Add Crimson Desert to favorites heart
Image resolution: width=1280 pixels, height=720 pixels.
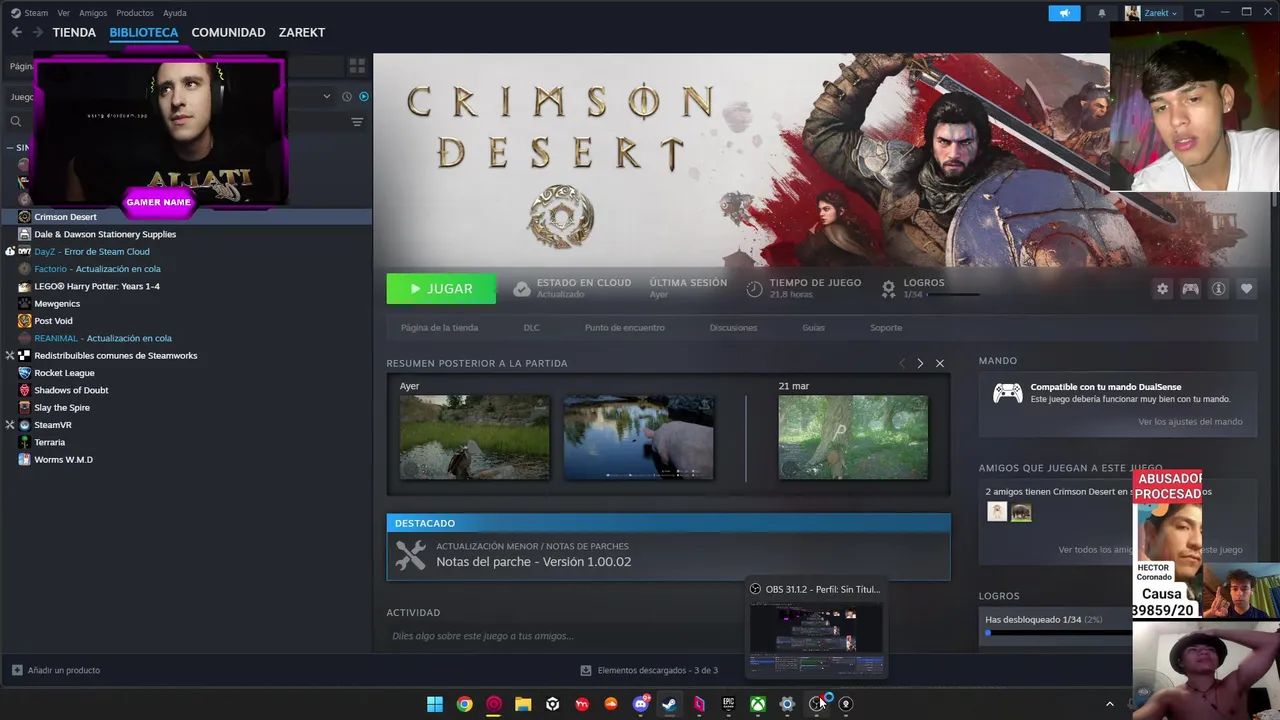(x=1246, y=289)
